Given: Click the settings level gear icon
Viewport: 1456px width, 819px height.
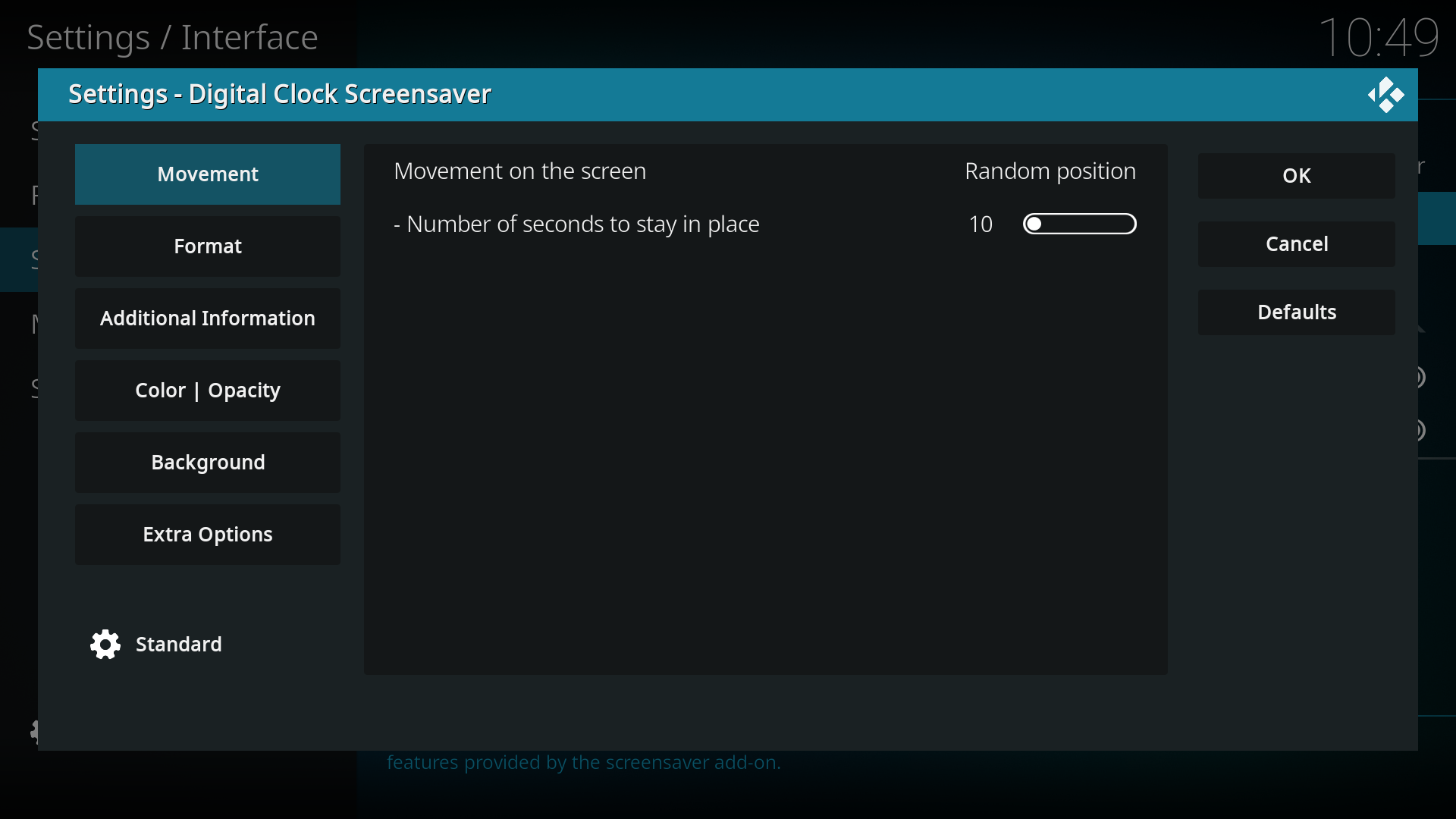Looking at the screenshot, I should coord(105,645).
